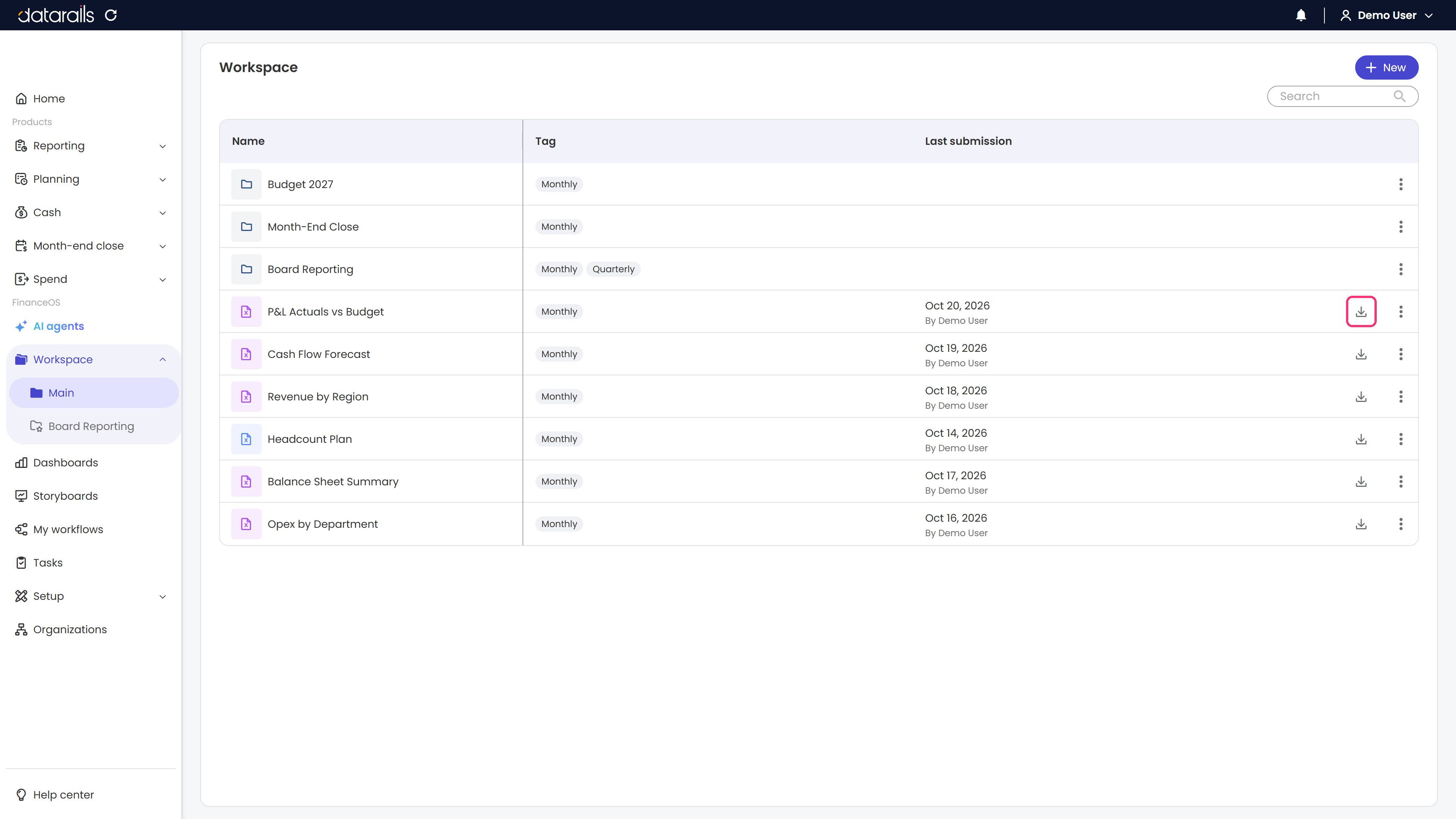
Task: Click the Budget 2027 folder icon
Action: [x=246, y=184]
